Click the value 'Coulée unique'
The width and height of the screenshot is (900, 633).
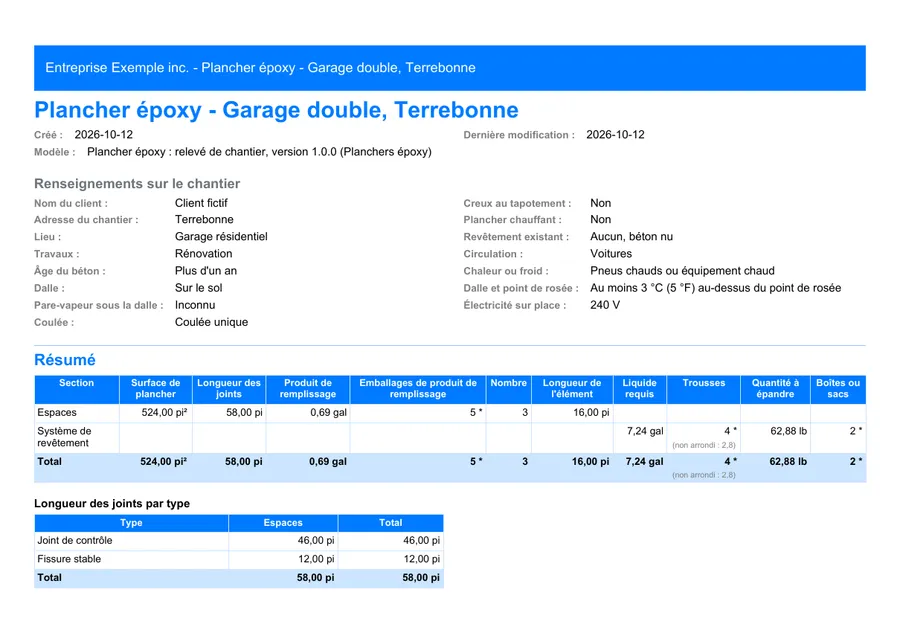211,323
